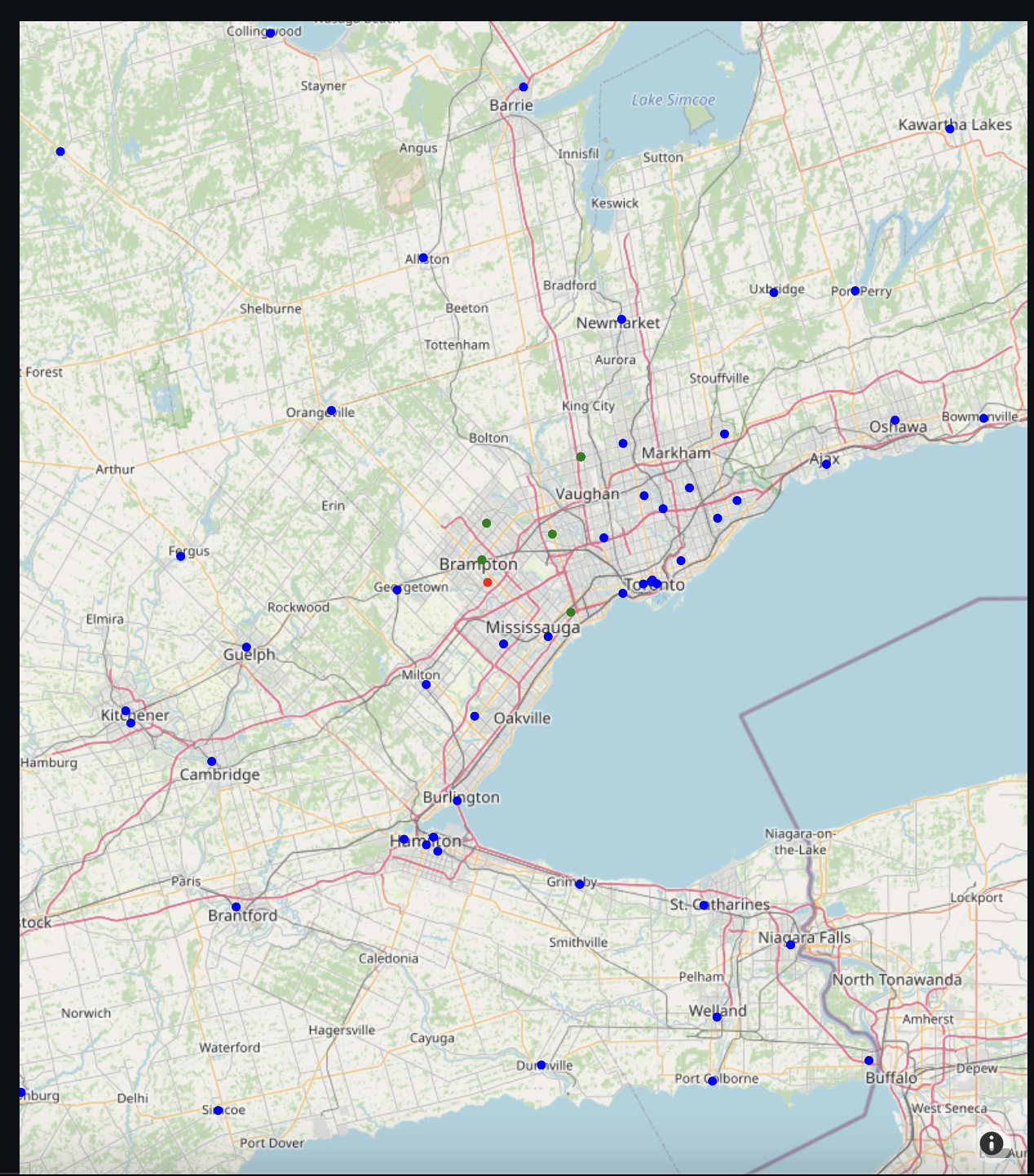Pick the Cambridge blue marker
The width and height of the screenshot is (1034, 1176).
(212, 762)
